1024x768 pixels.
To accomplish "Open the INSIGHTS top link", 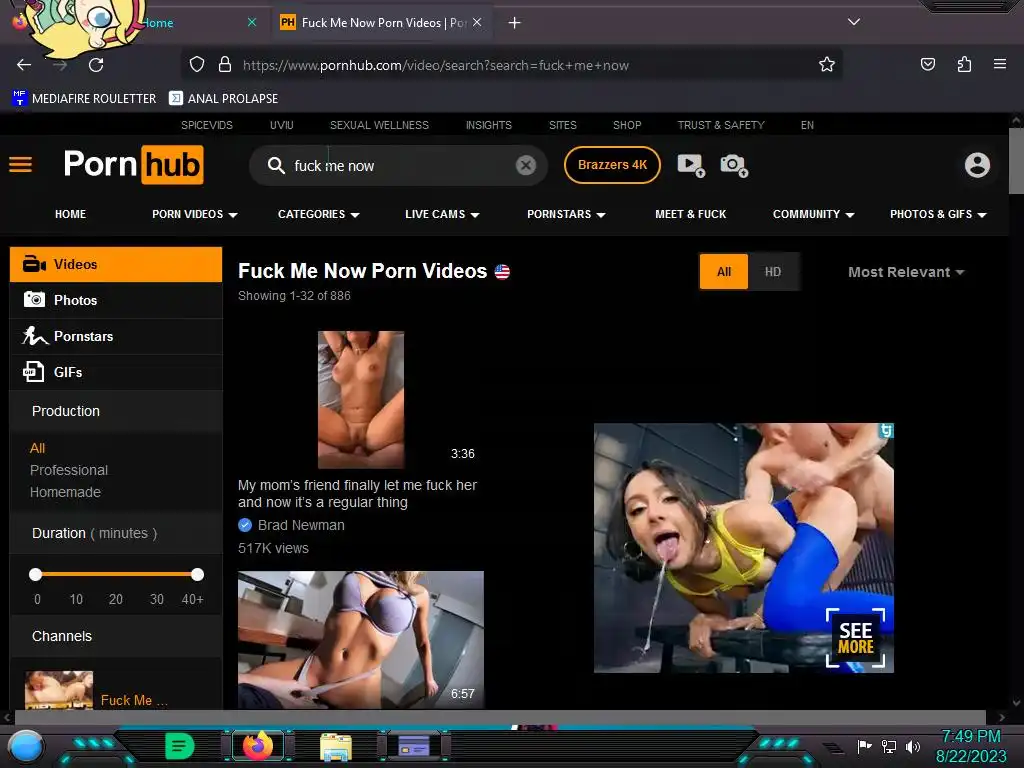I will pyautogui.click(x=488, y=125).
